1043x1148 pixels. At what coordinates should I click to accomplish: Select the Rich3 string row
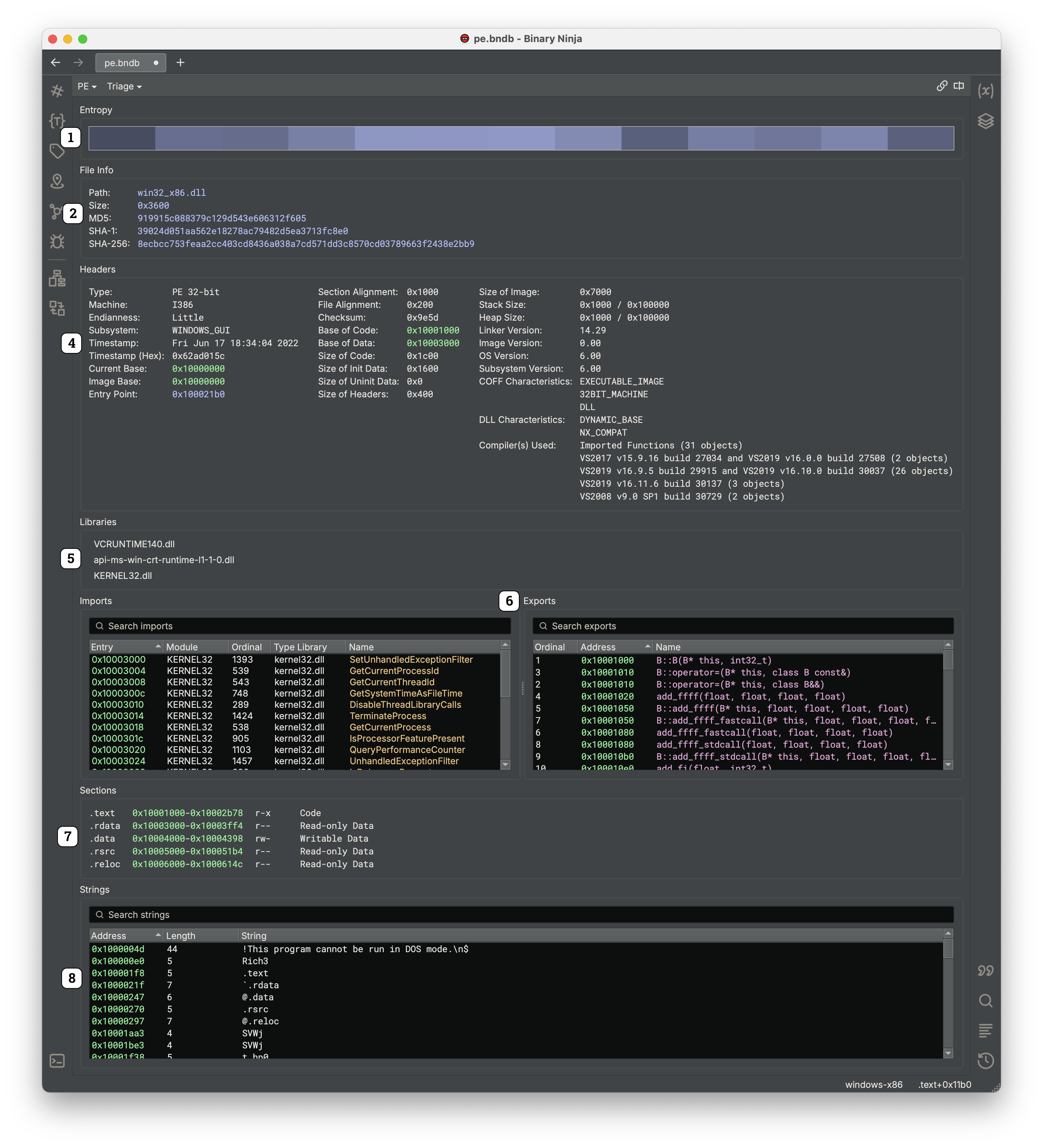(516, 961)
